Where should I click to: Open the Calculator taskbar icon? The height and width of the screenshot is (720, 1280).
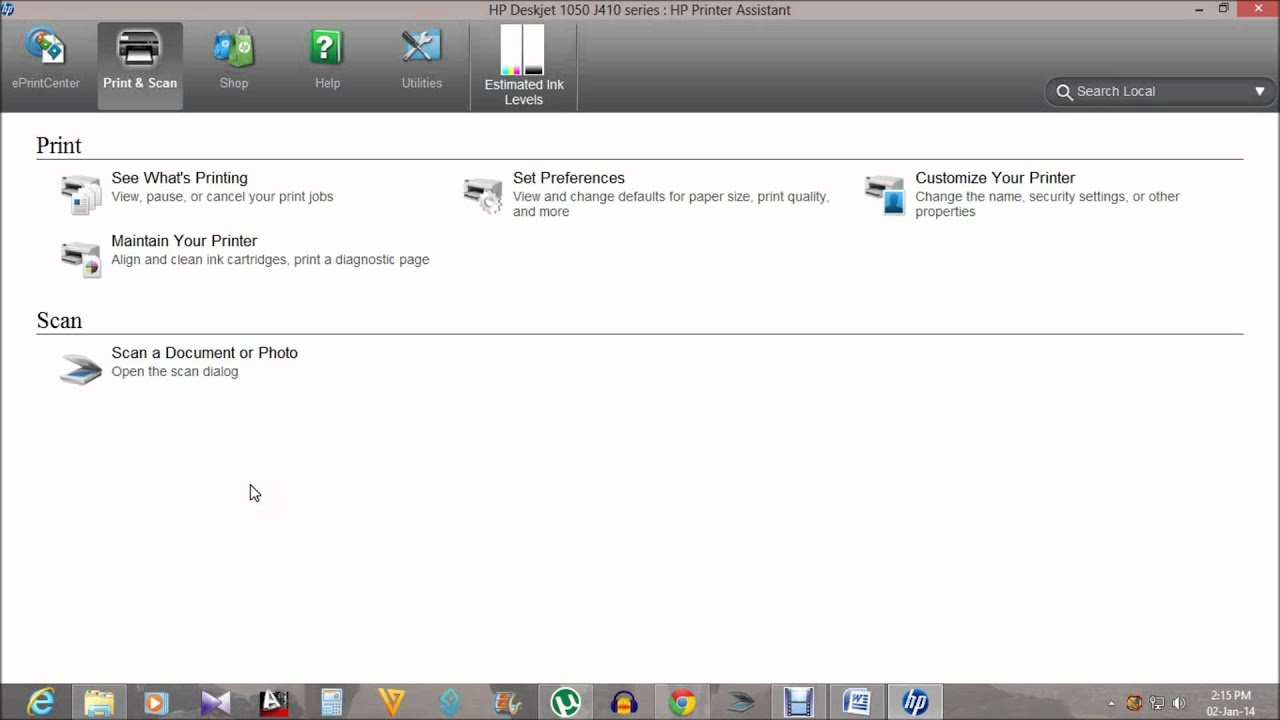point(332,703)
